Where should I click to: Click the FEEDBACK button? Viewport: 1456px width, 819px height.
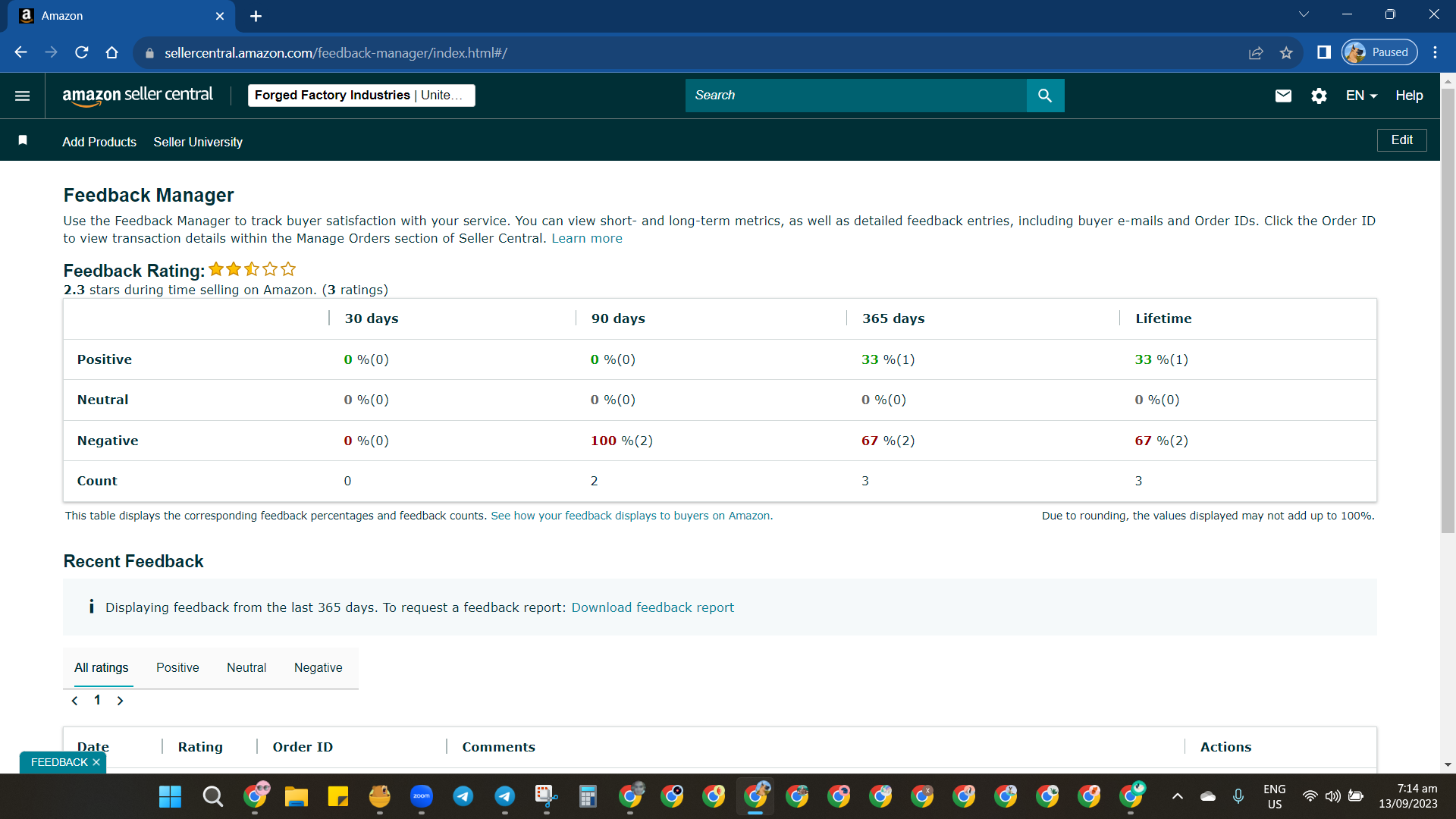pos(59,762)
